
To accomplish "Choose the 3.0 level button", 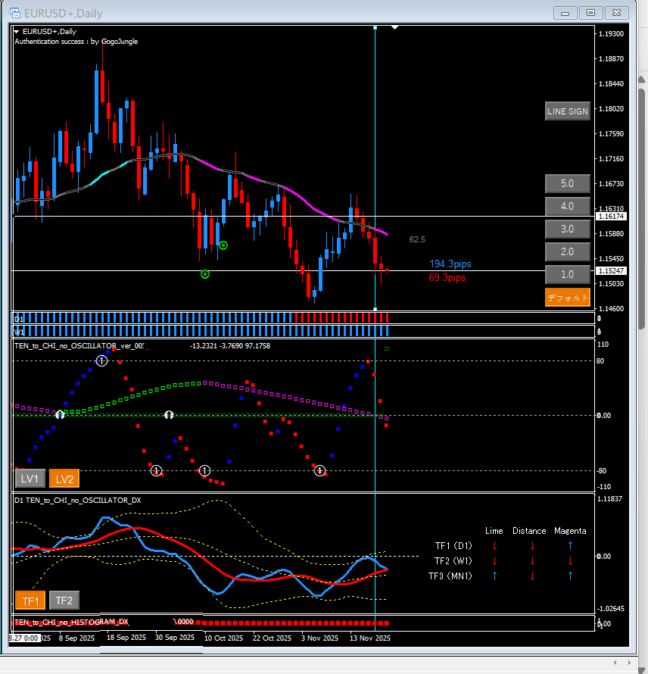I will 567,229.
